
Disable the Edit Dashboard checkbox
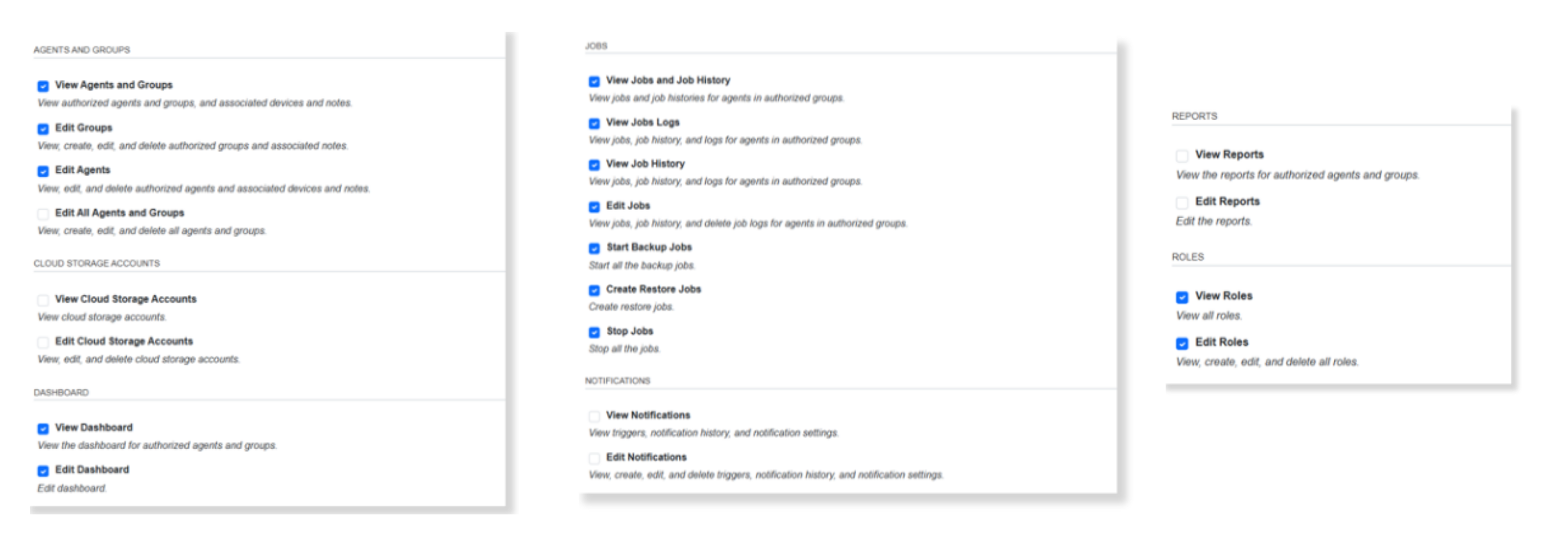(x=43, y=470)
